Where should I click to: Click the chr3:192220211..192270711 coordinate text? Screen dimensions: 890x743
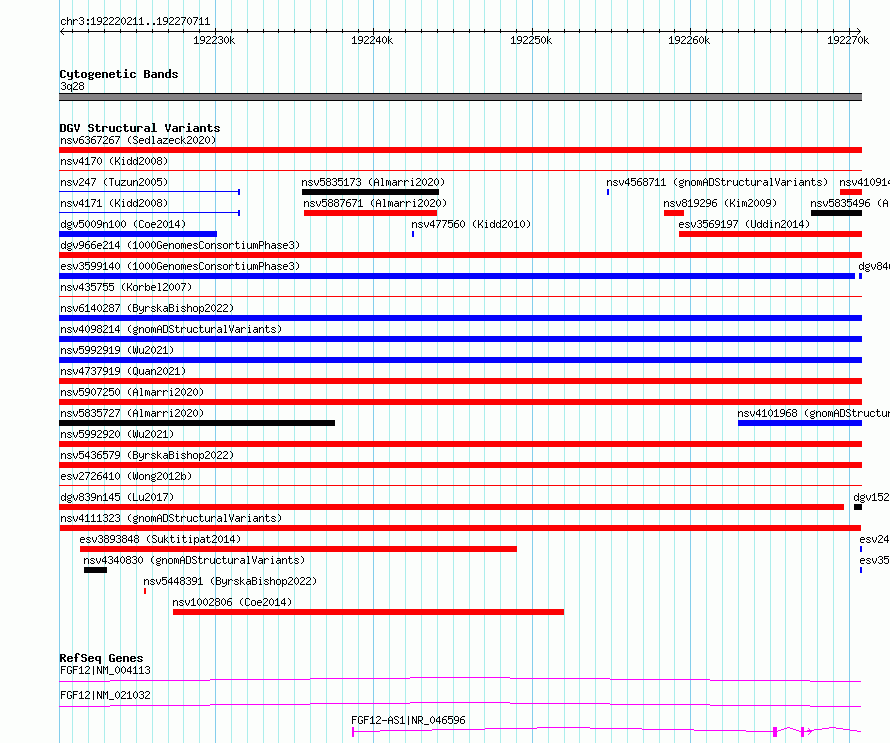pos(135,22)
